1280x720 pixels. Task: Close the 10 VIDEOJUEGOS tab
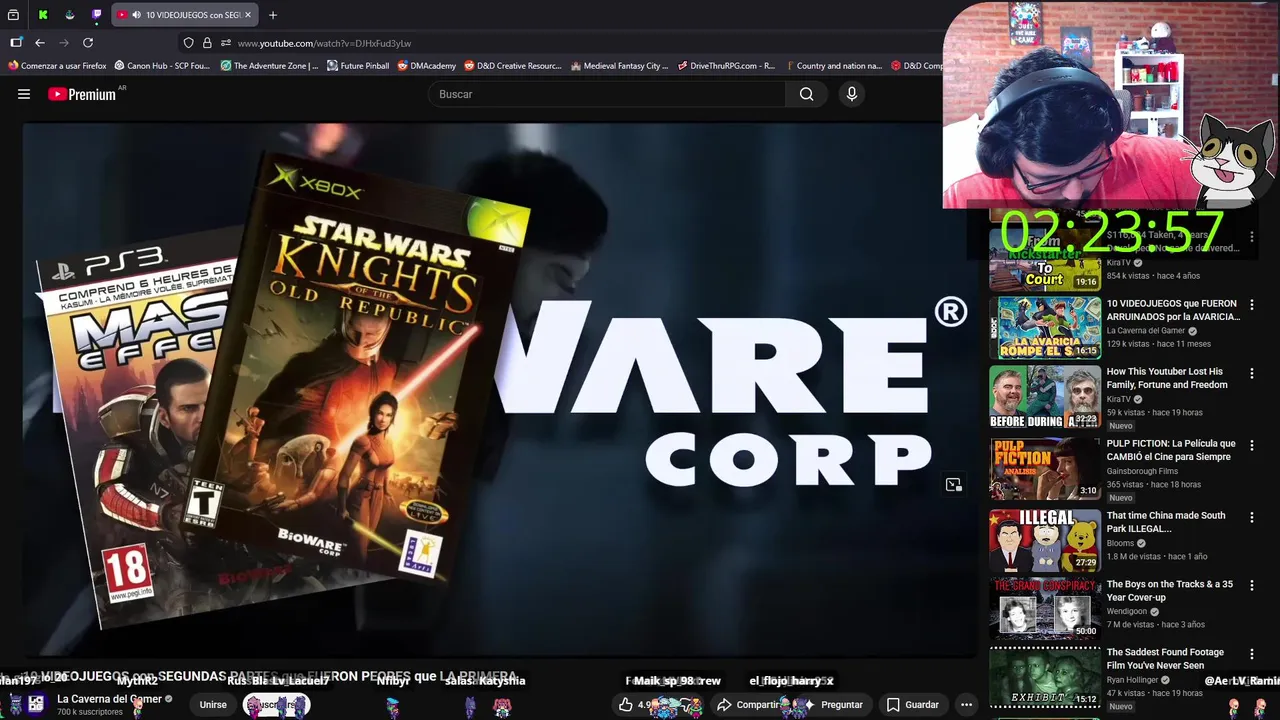click(248, 15)
